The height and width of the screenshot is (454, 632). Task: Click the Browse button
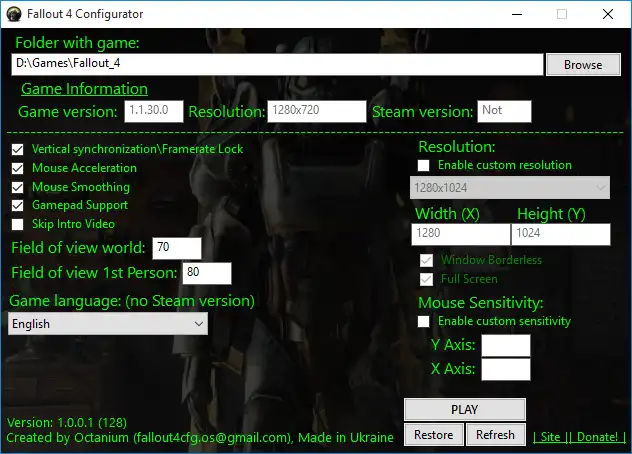pos(583,65)
